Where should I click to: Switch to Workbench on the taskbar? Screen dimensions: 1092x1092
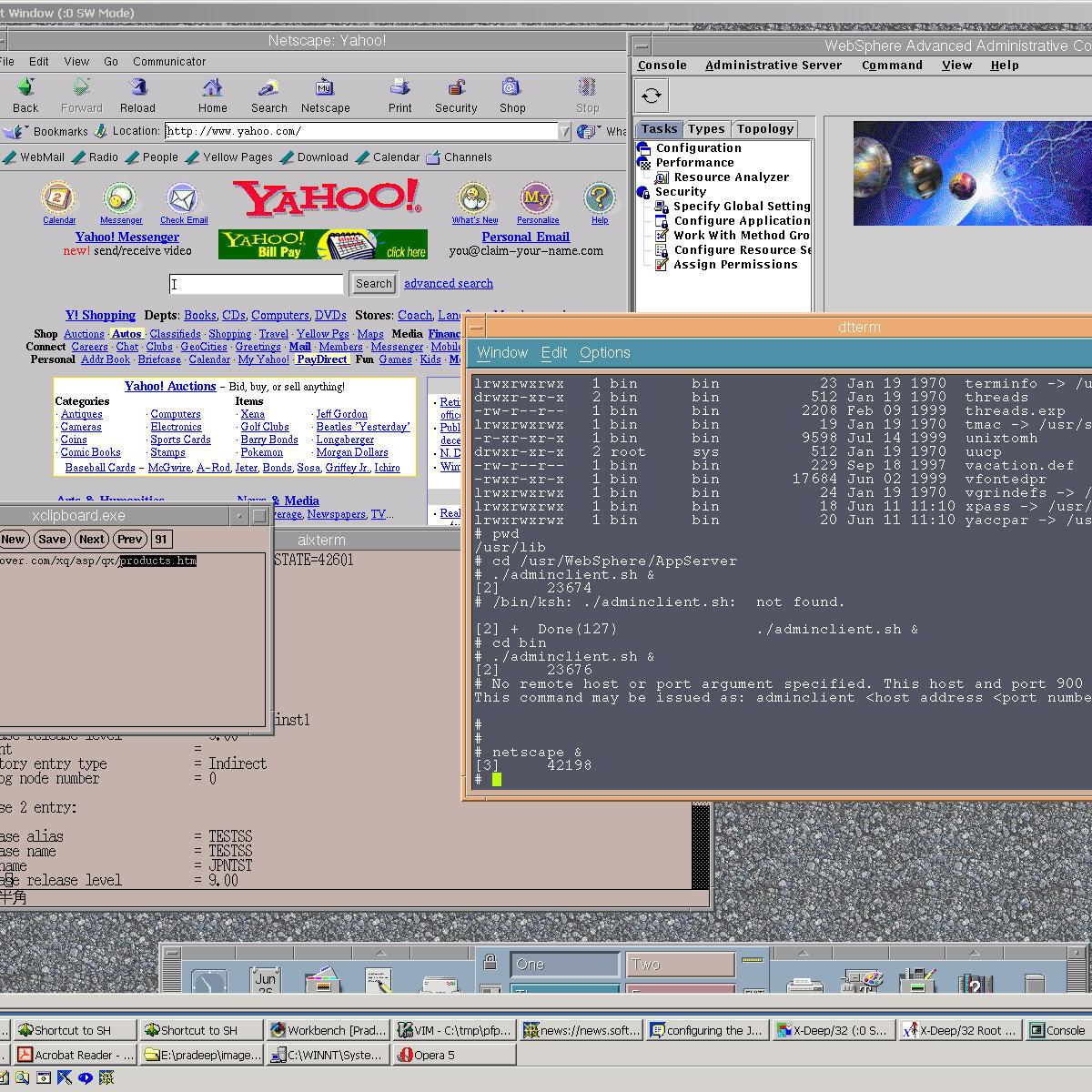tap(329, 1030)
